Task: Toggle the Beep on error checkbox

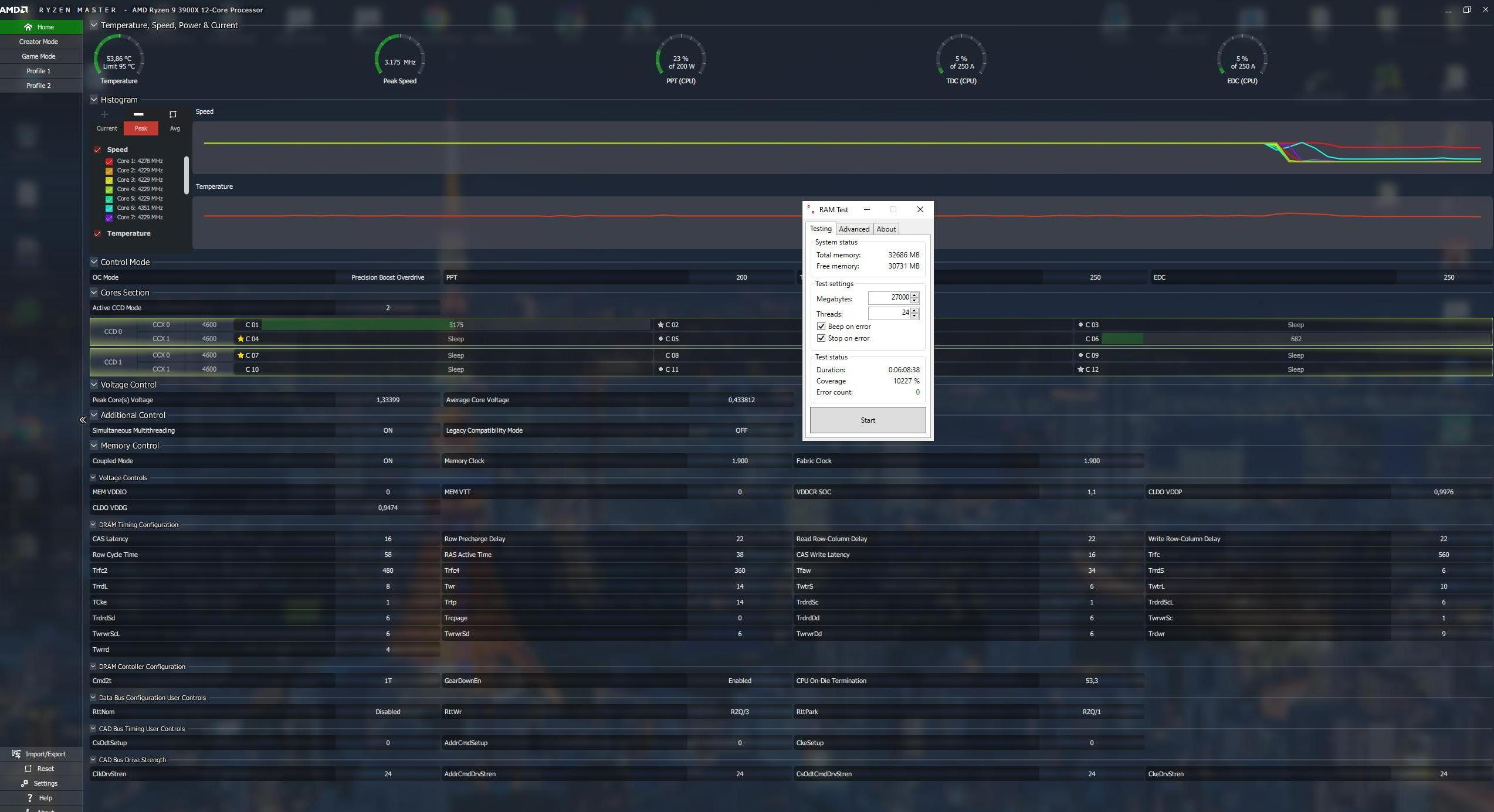Action: [x=821, y=327]
